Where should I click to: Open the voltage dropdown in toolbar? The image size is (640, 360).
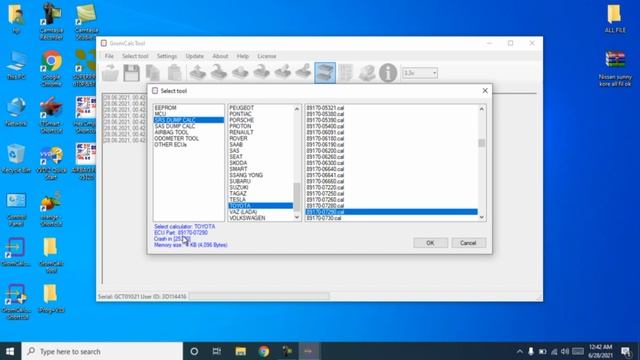point(420,73)
